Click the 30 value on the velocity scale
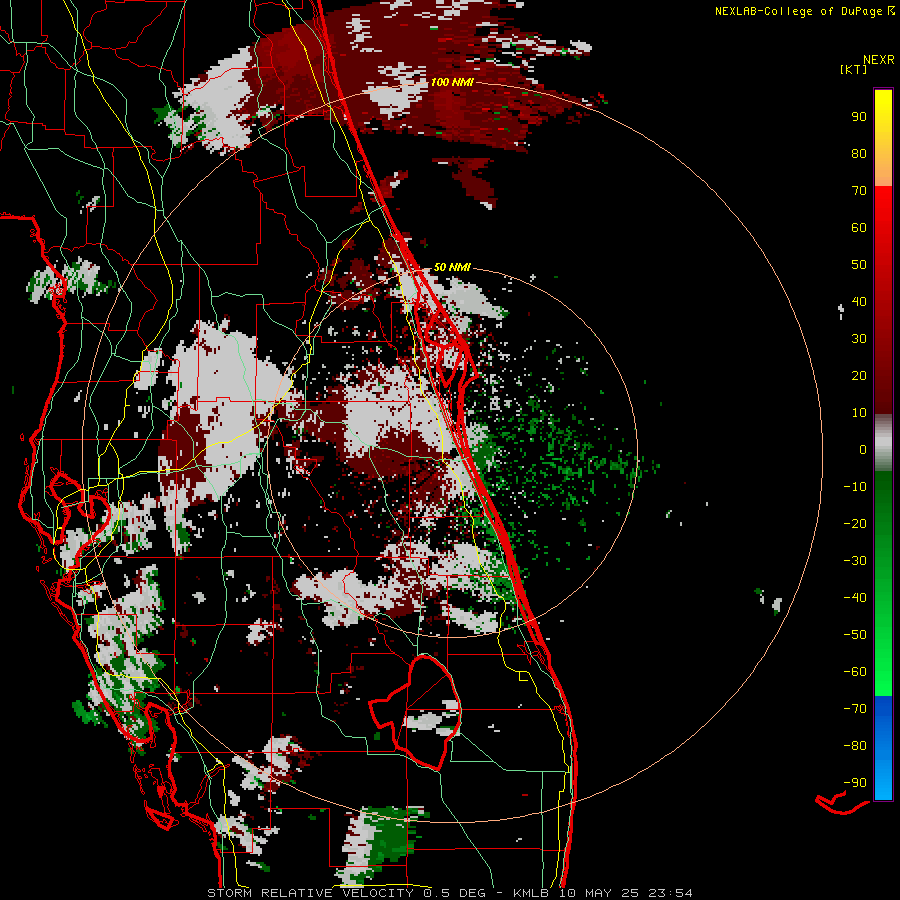The height and width of the screenshot is (900, 900). click(x=859, y=339)
